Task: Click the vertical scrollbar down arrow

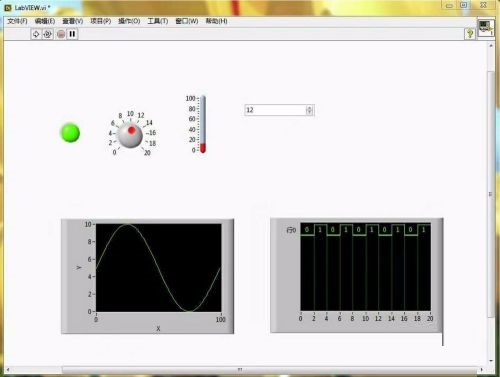Action: pos(491,361)
